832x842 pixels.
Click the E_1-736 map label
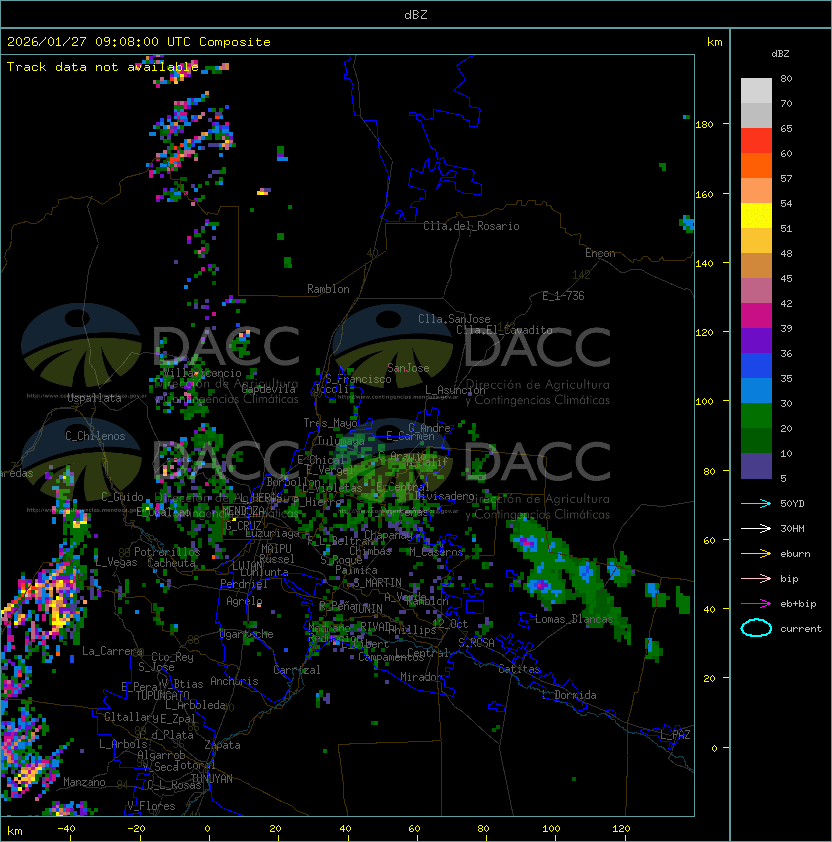(563, 296)
